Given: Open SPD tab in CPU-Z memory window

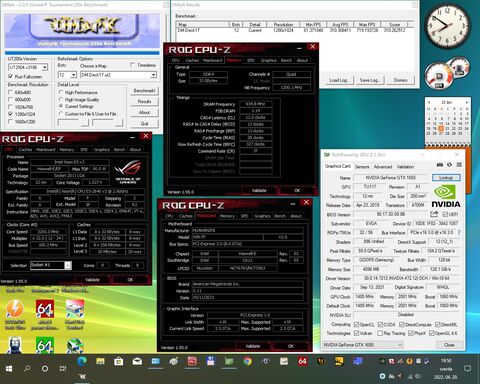Looking at the screenshot, I should point(251,60).
